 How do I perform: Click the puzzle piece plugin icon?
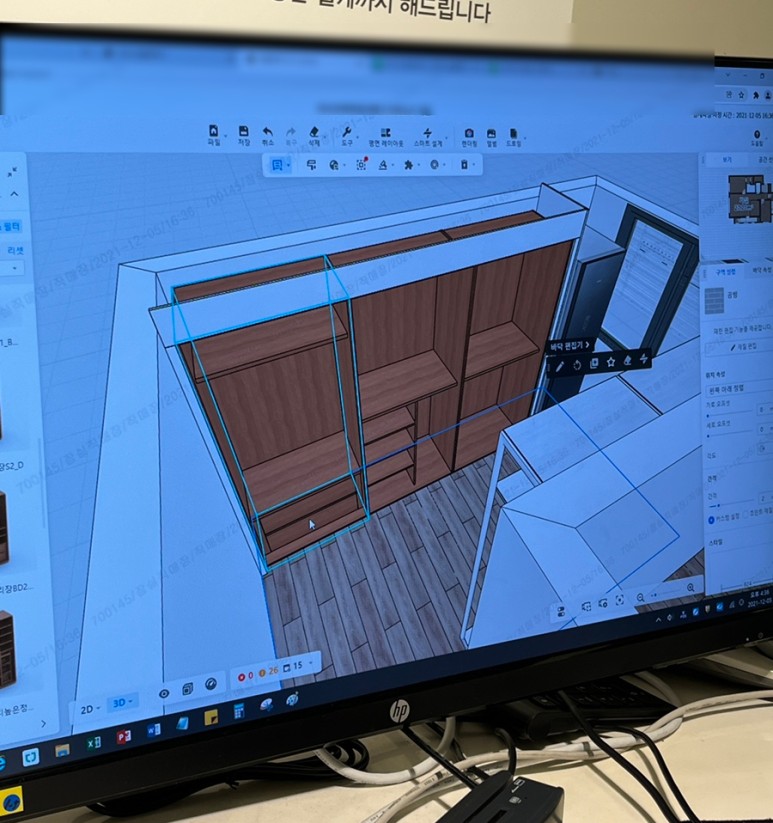coord(408,165)
